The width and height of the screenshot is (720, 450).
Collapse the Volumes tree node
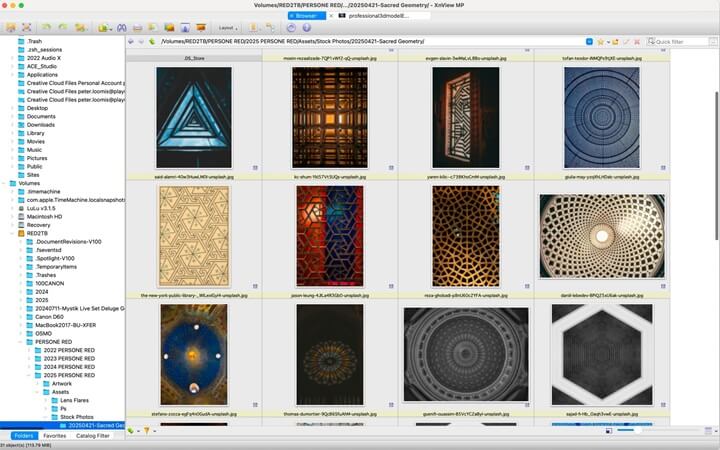[x=5, y=183]
